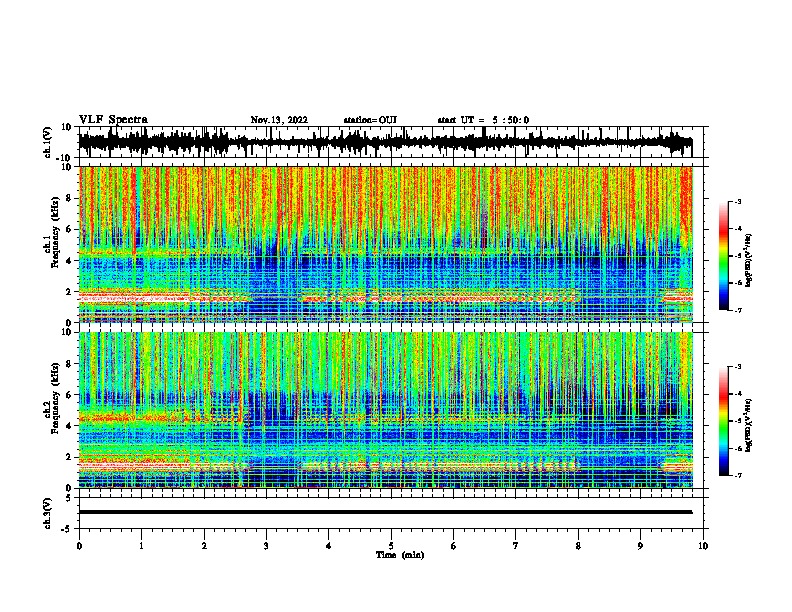Viewport: 792px width, 612px height.
Task: Click the 'ch.3(V)' axis label
Action: click(x=48, y=513)
